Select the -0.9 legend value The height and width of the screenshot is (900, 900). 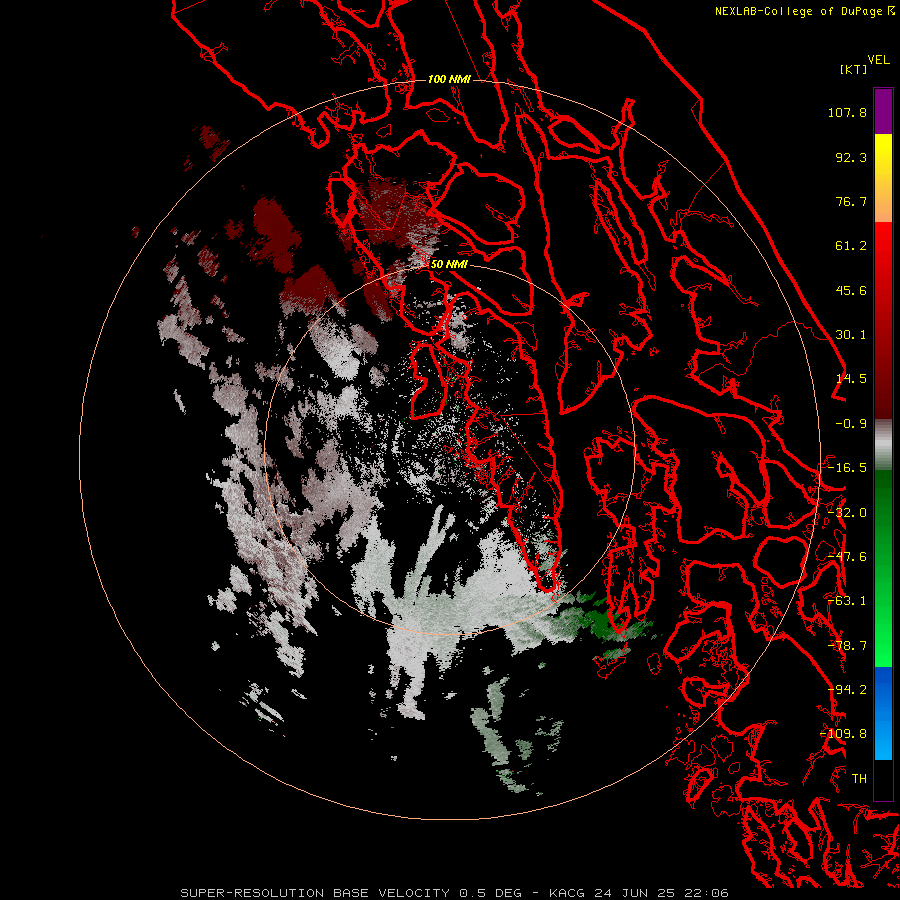coord(851,424)
